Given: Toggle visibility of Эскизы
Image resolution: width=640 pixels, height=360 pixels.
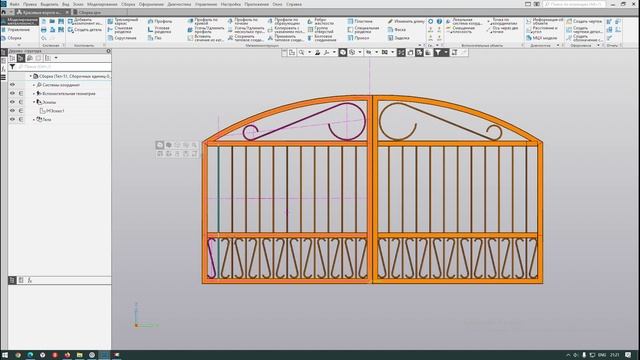Looking at the screenshot, I should tap(12, 102).
